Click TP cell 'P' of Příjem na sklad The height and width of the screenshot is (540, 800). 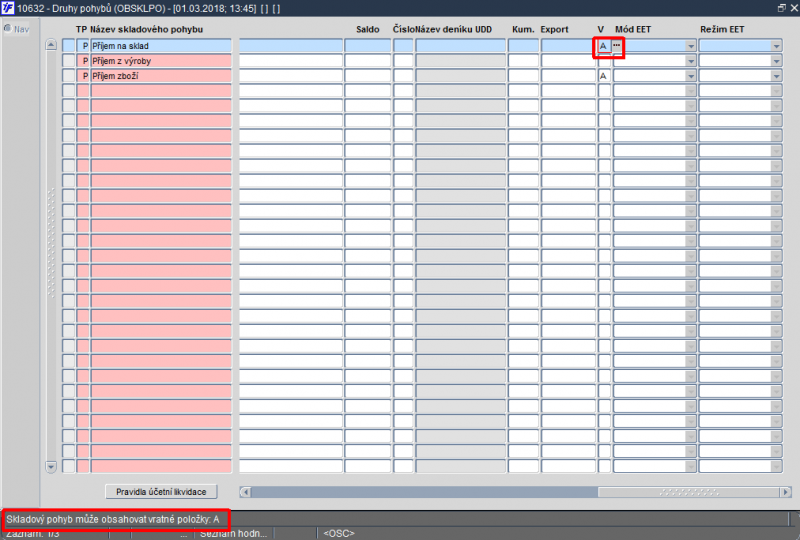point(83,46)
